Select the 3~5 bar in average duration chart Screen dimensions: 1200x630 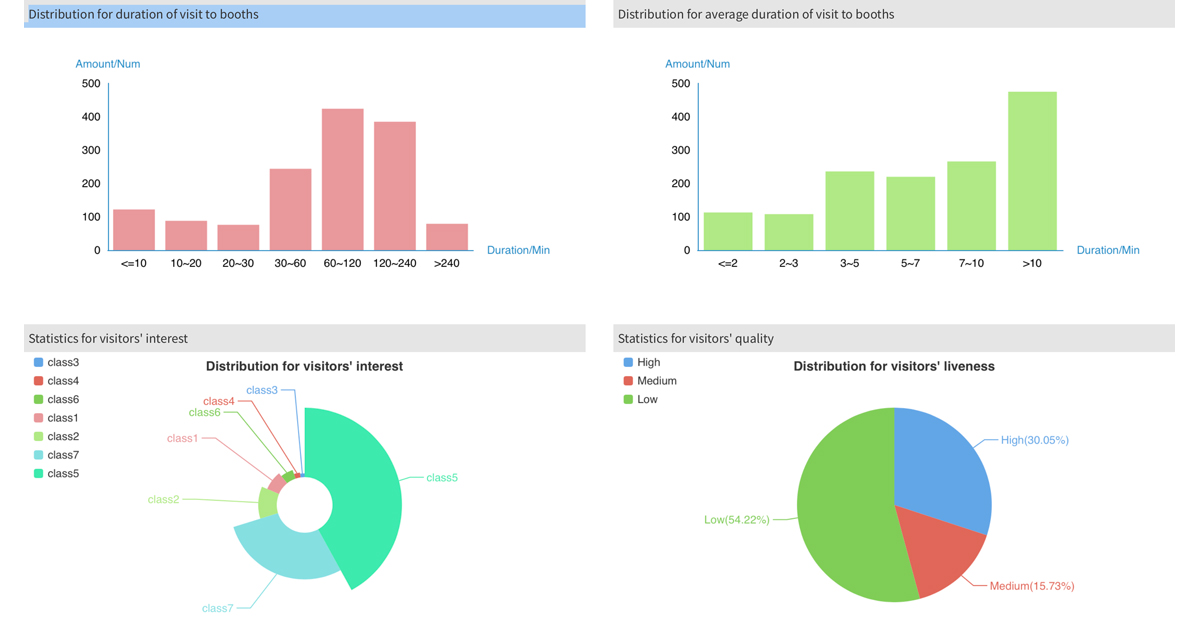[x=849, y=211]
